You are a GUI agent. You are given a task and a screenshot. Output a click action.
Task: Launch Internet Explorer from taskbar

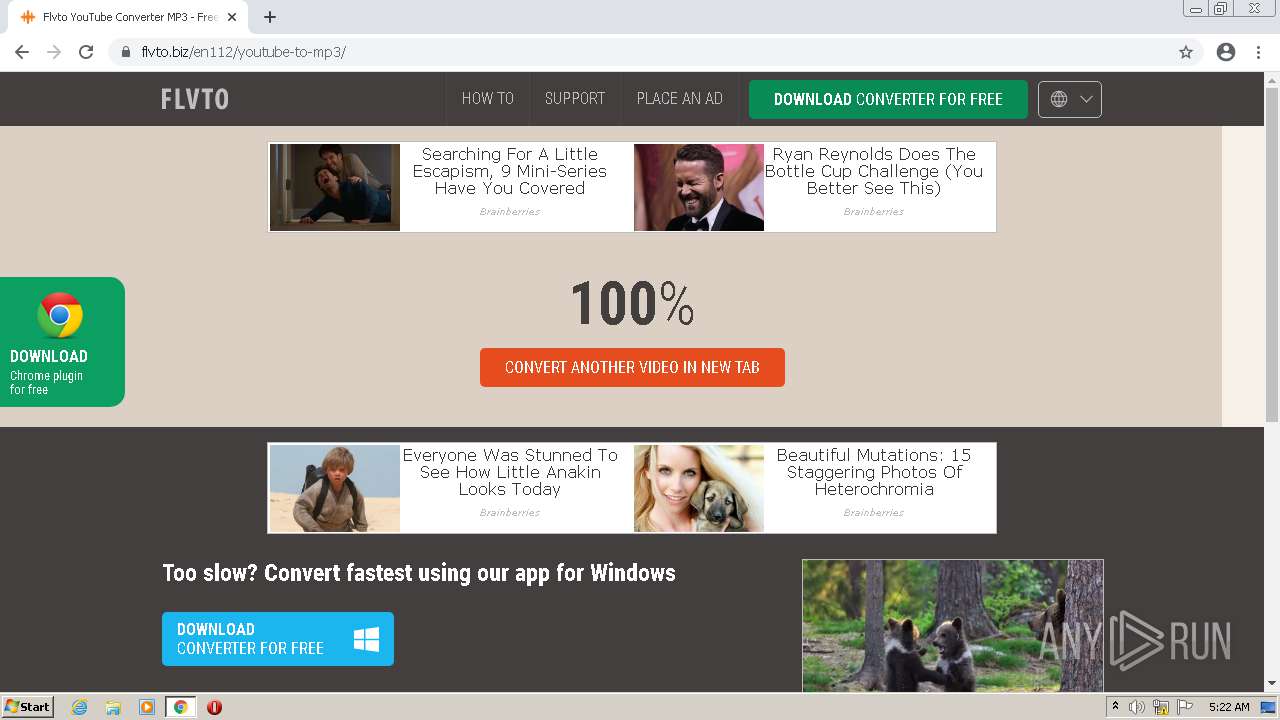point(79,707)
